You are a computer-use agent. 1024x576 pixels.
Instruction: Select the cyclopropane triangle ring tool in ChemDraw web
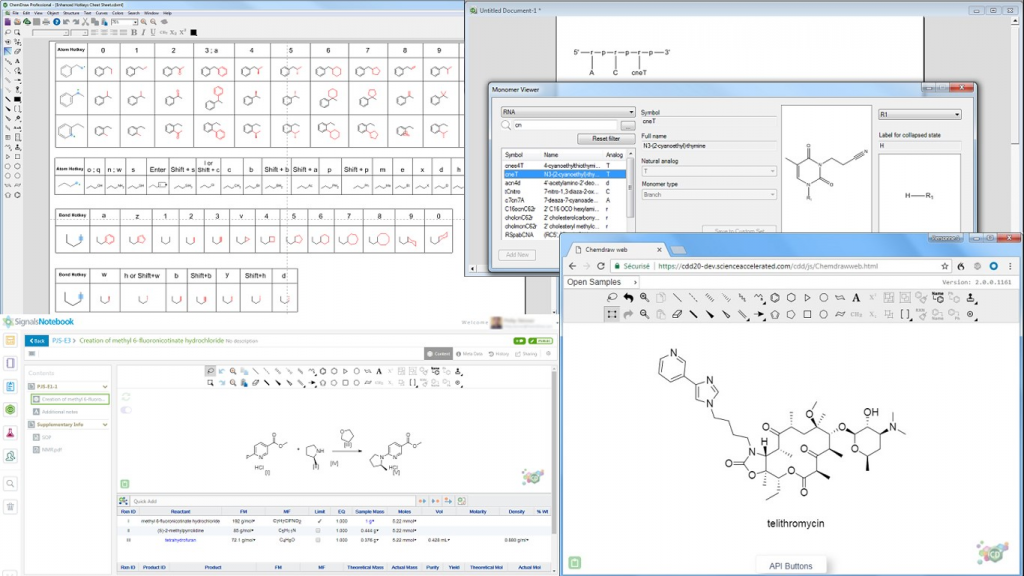808,298
